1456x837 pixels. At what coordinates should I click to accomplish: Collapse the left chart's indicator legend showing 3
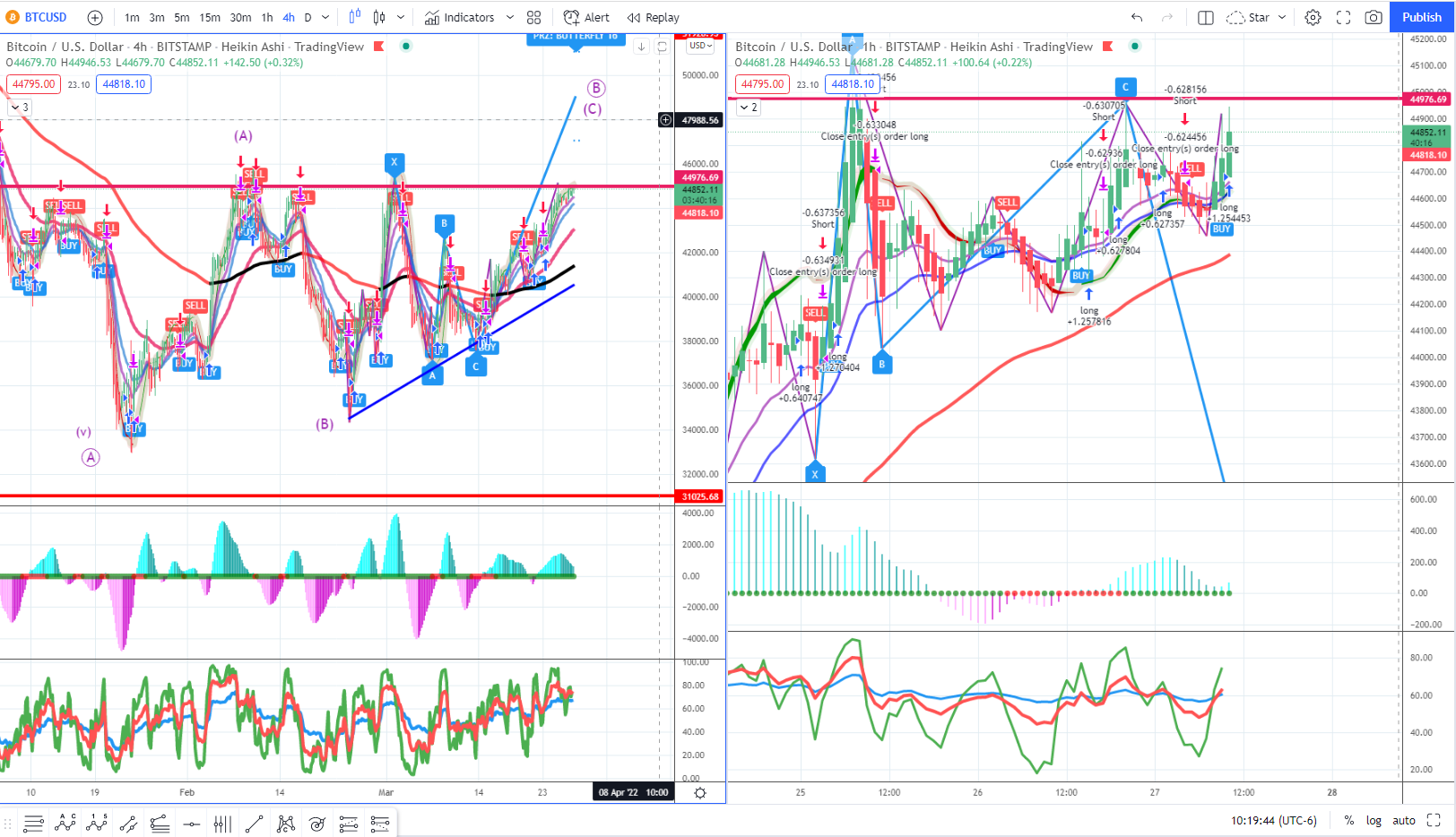(x=20, y=107)
